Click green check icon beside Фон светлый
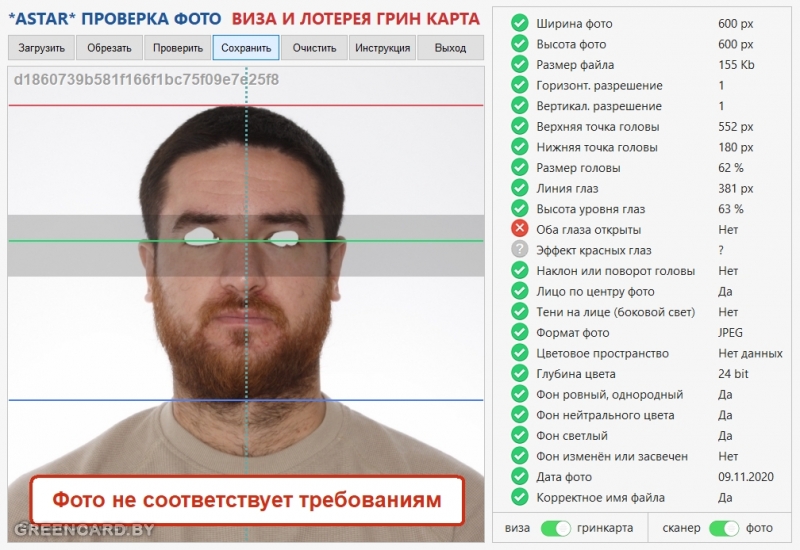800x550 pixels. pos(519,435)
